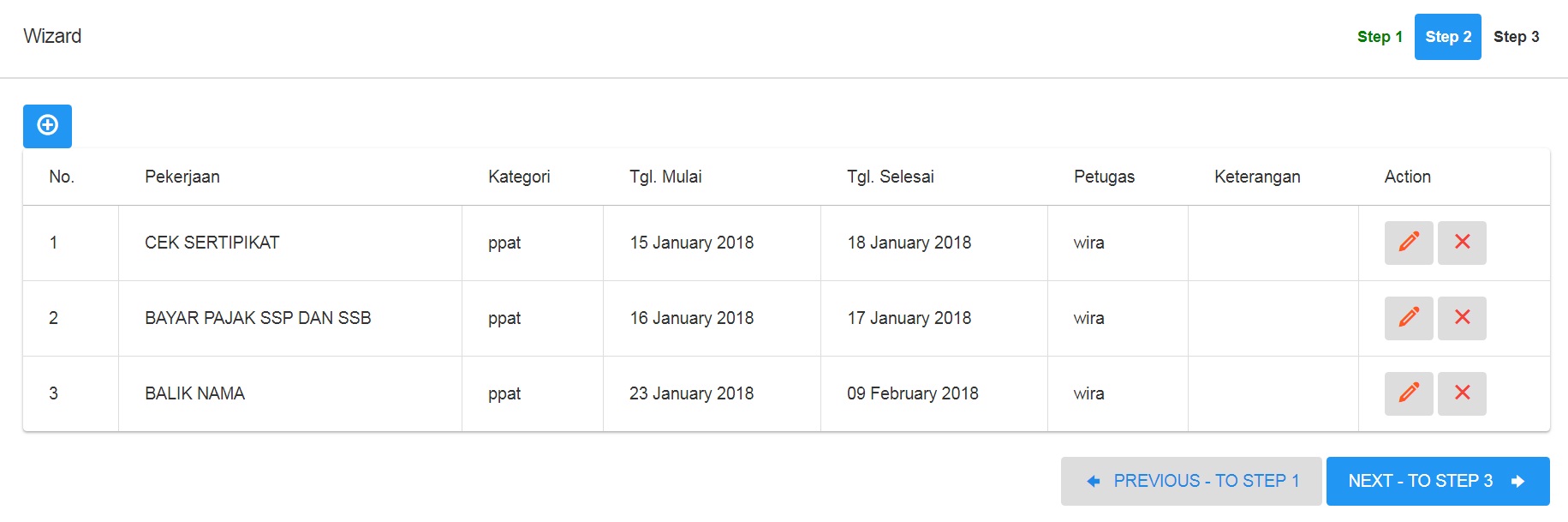Click the Kategori column header
This screenshot has height=522, width=1568.
[519, 177]
